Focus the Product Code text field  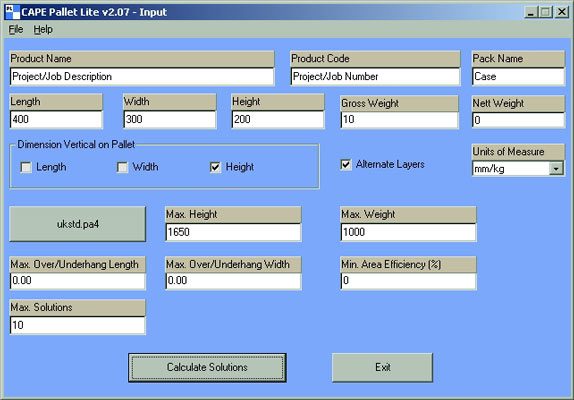(375, 76)
